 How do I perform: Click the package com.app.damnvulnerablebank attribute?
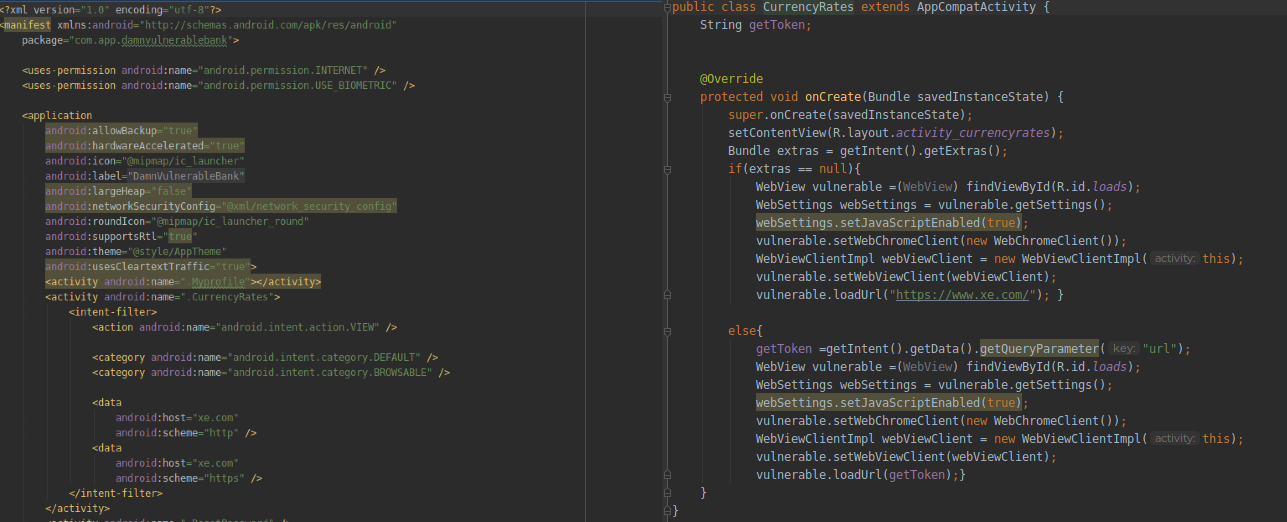pyautogui.click(x=130, y=41)
